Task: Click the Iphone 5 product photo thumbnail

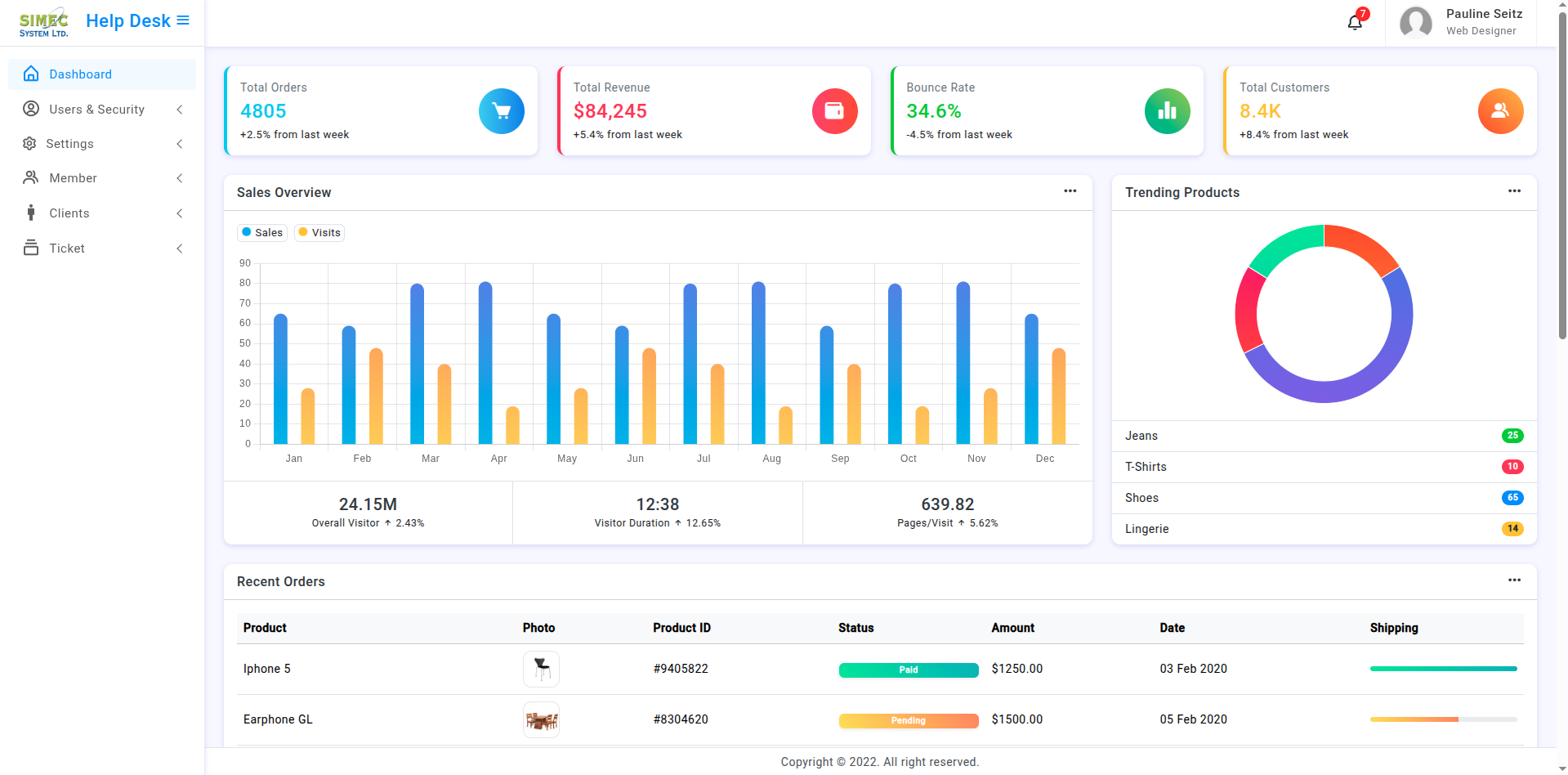Action: click(x=541, y=669)
